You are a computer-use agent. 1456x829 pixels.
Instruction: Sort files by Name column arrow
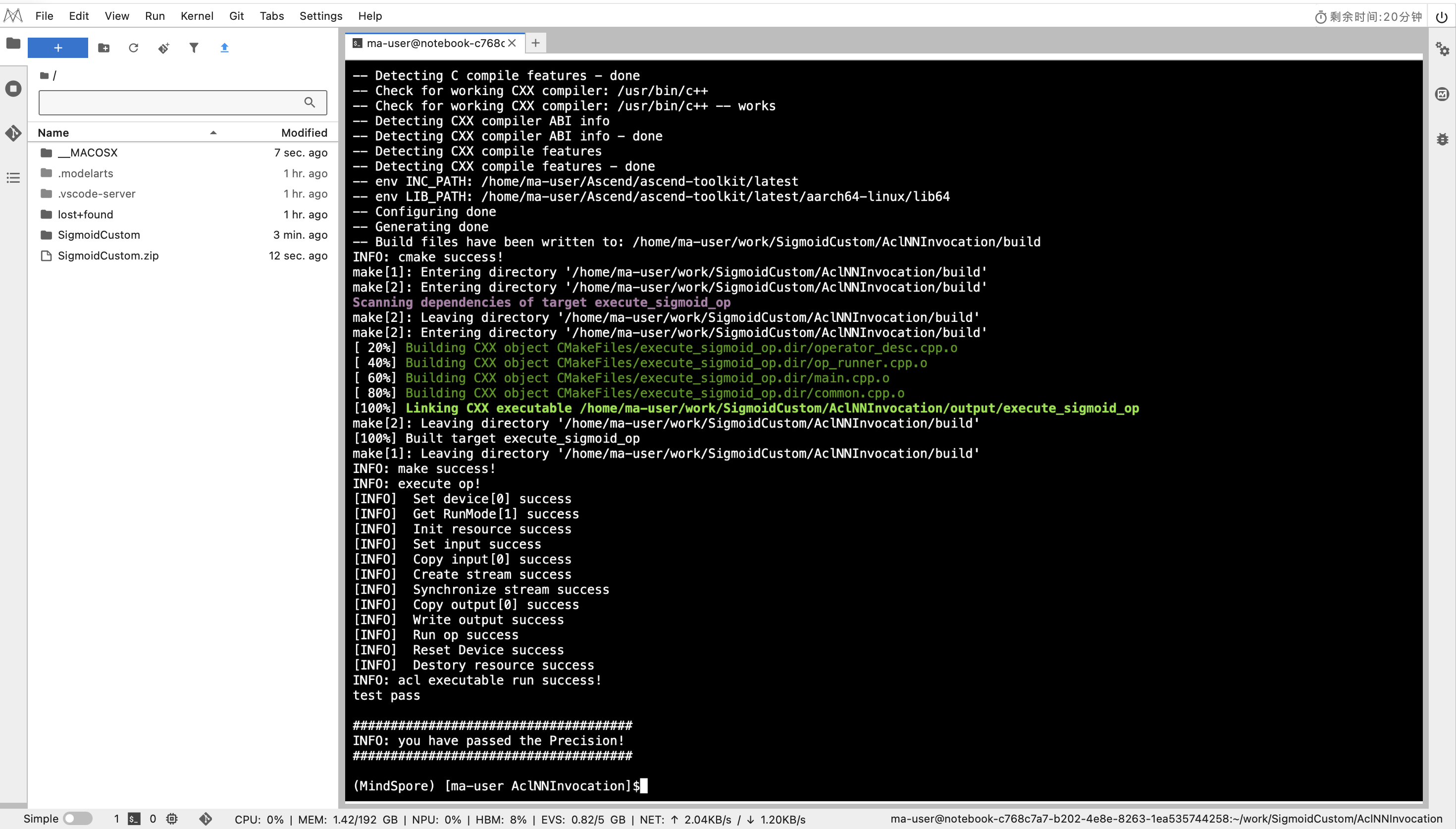point(213,133)
